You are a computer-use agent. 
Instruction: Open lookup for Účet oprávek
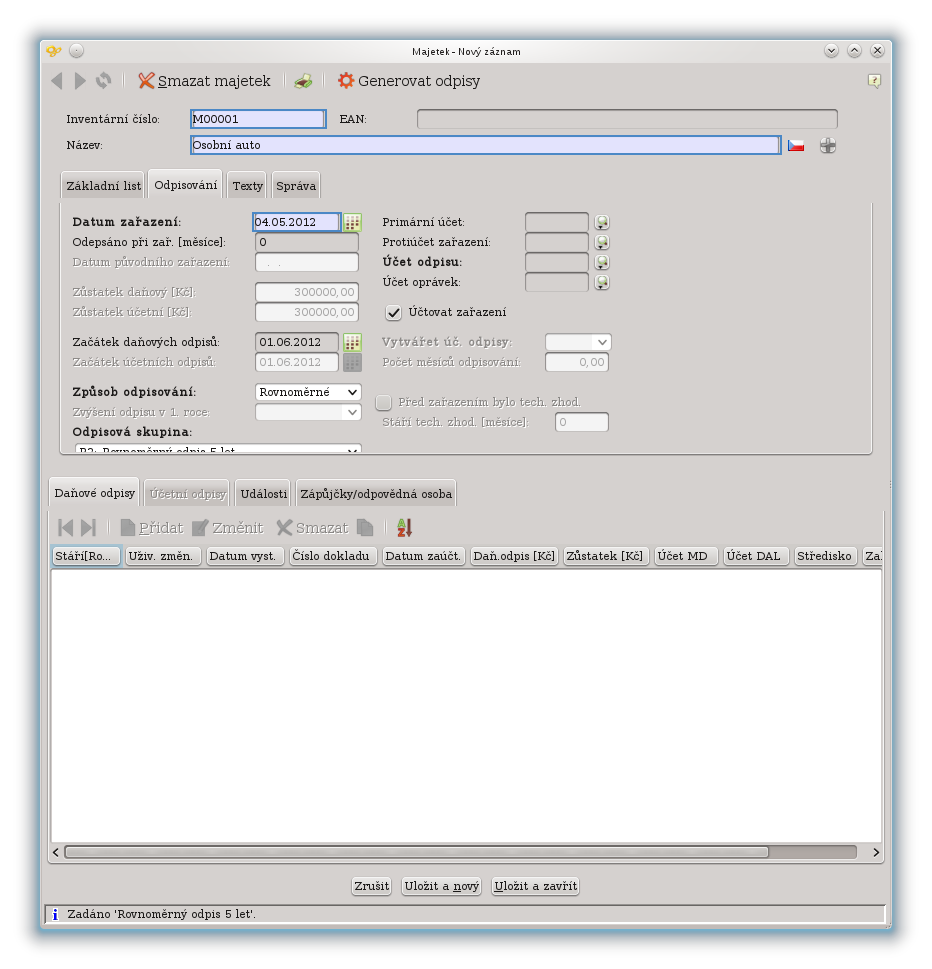(602, 282)
